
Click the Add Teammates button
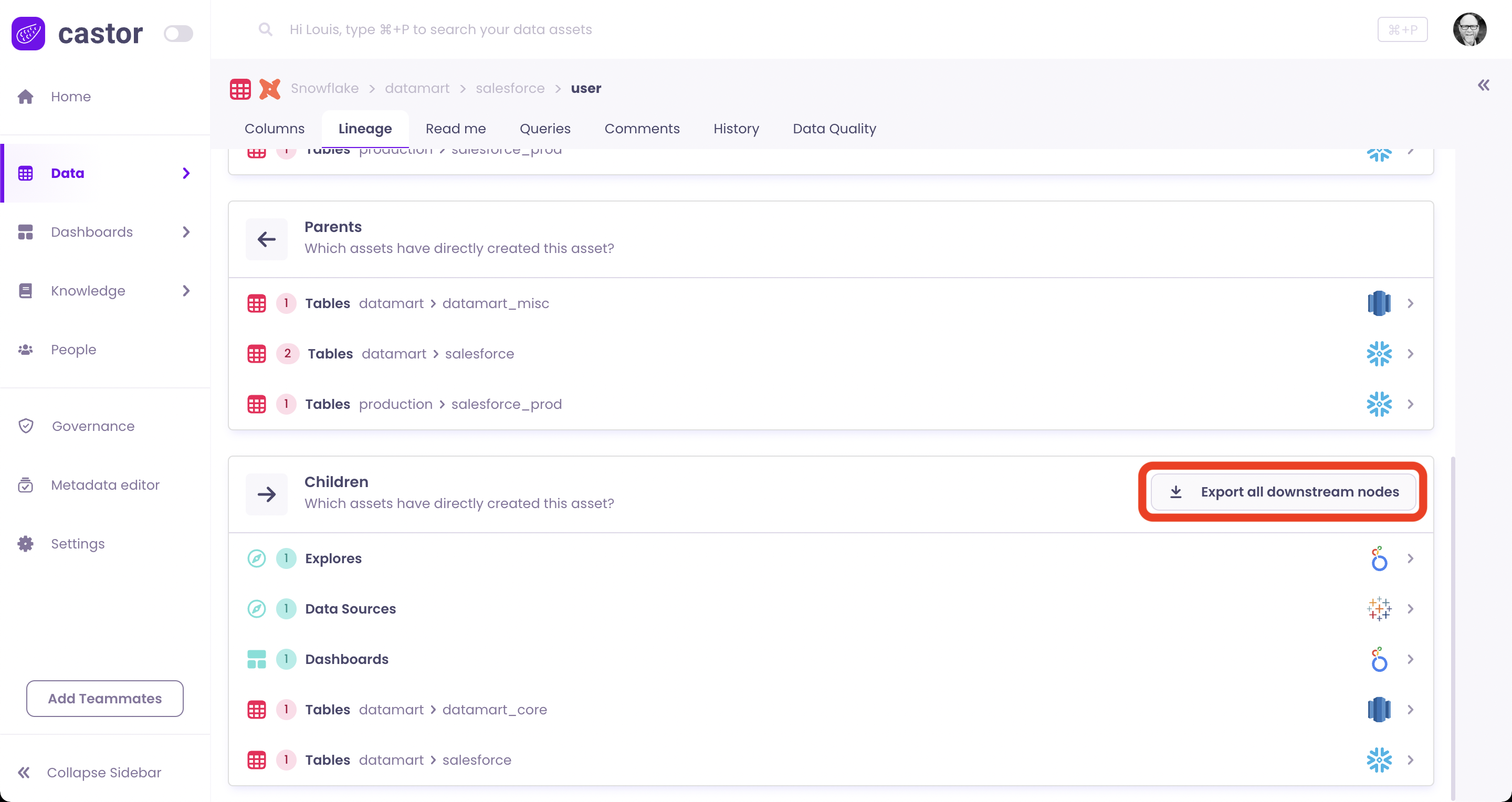pos(104,698)
